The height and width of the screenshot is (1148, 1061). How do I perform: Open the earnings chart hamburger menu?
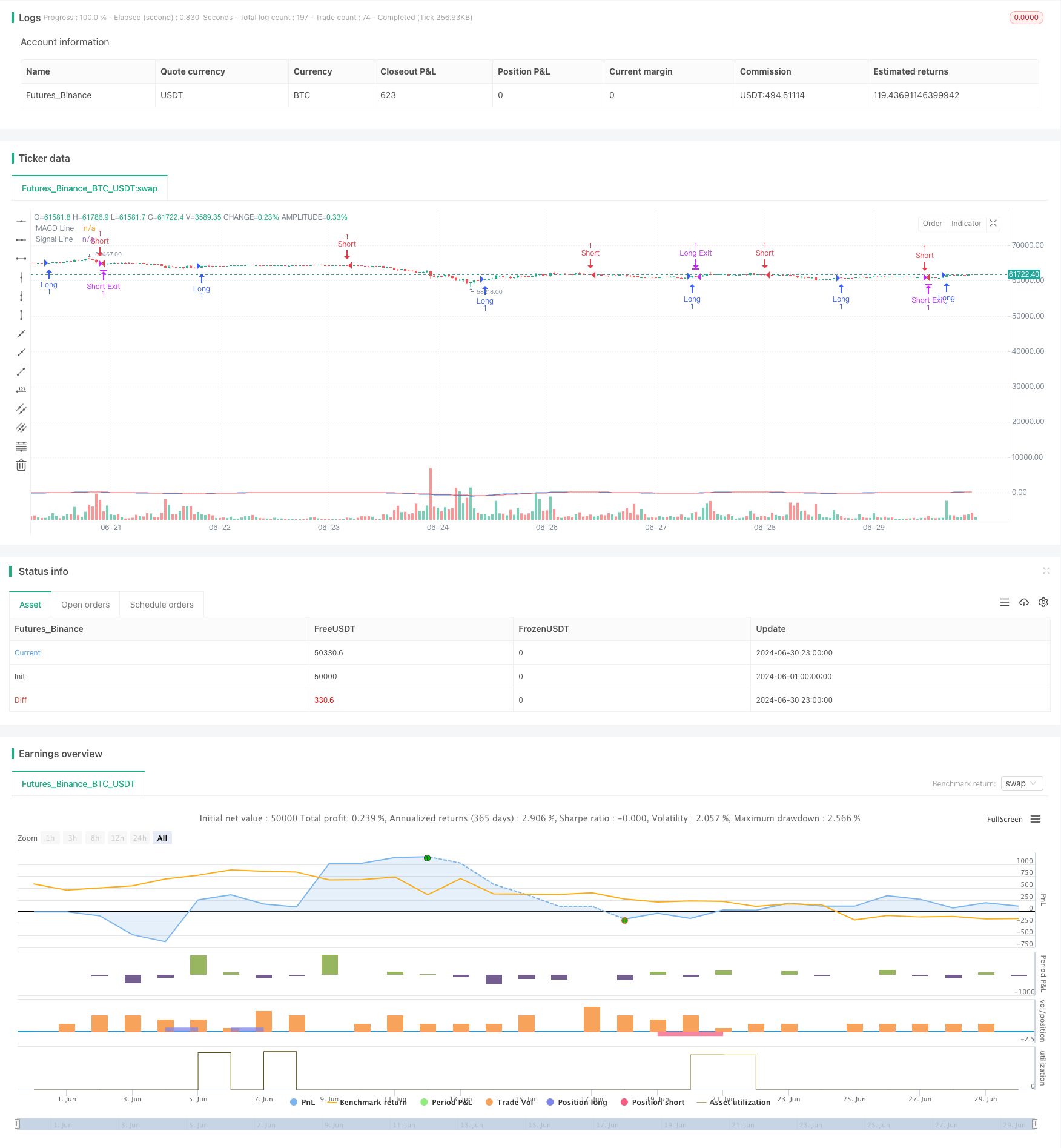coord(1036,819)
